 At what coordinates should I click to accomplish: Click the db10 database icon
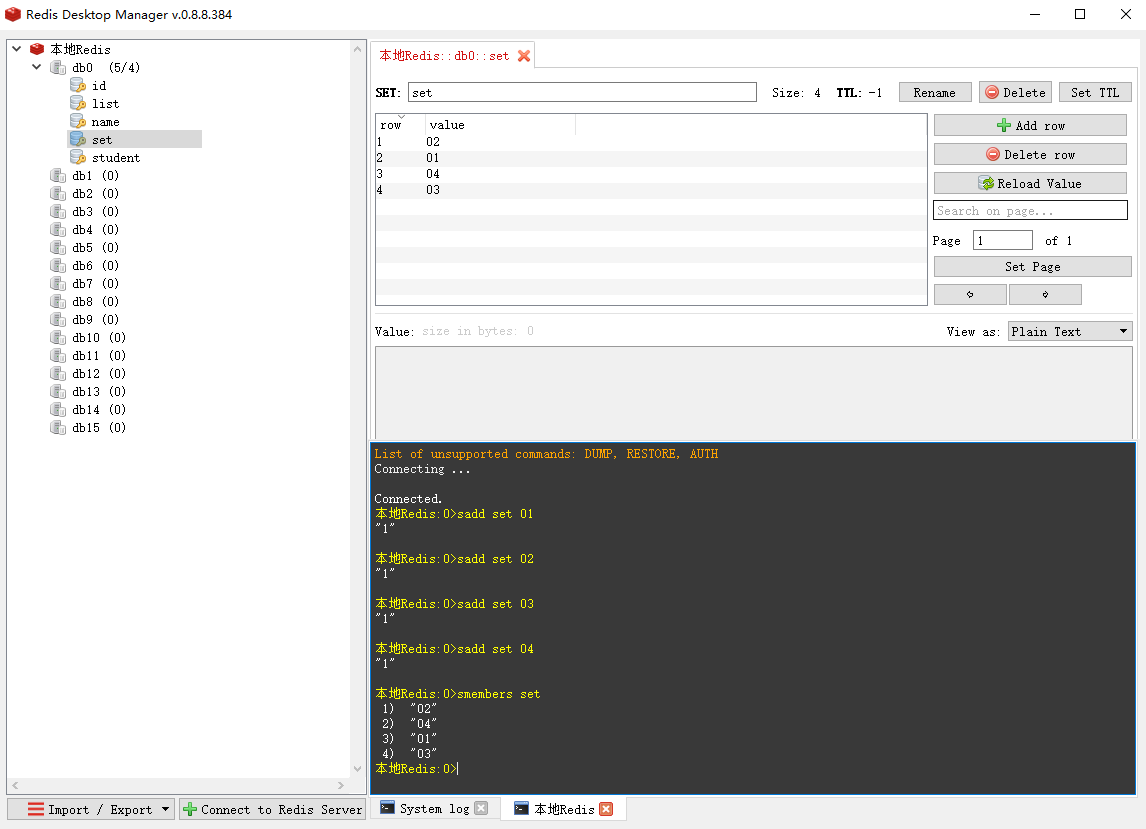coord(58,338)
